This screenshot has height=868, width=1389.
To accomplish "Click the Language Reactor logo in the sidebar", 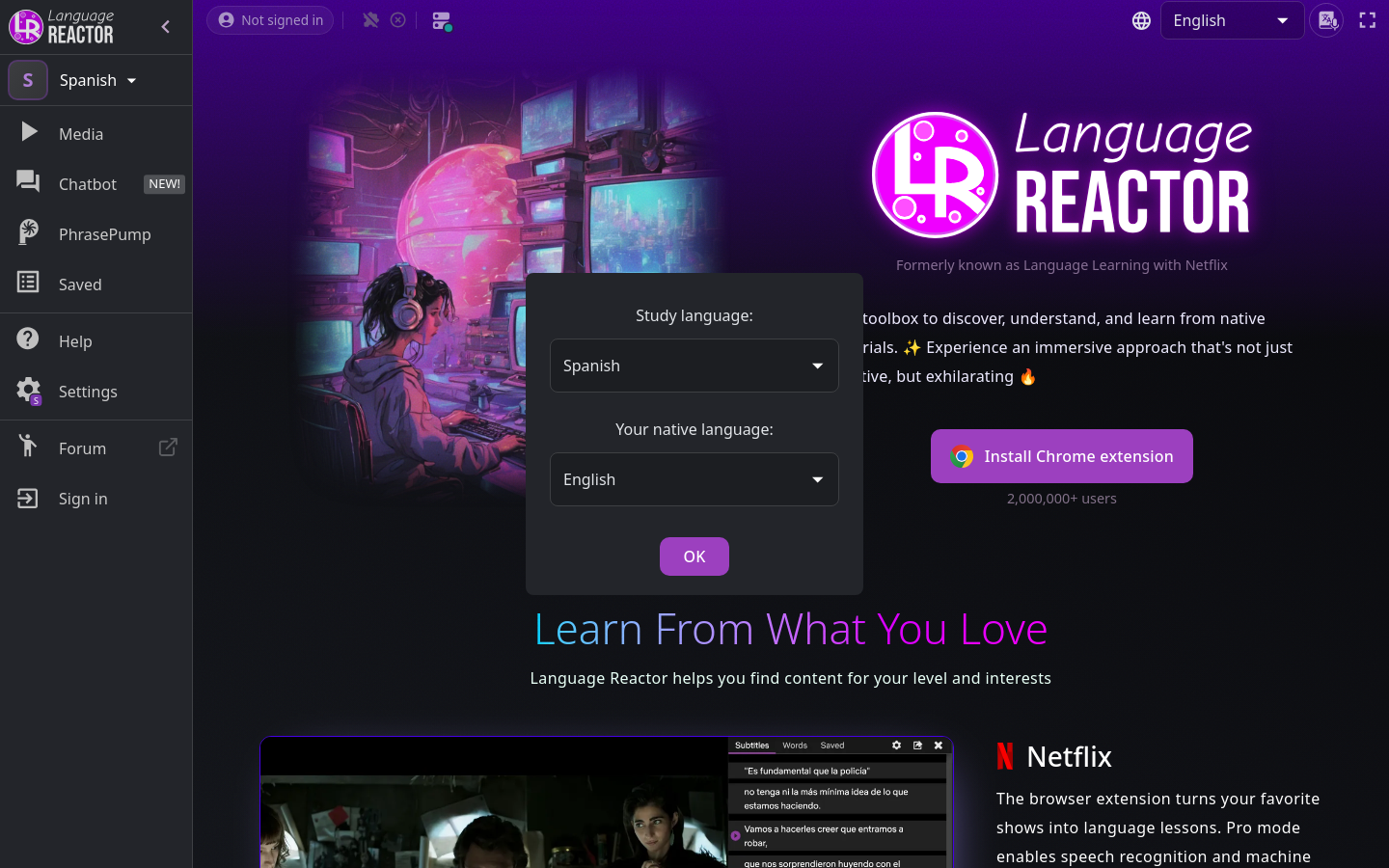I will 62,27.
